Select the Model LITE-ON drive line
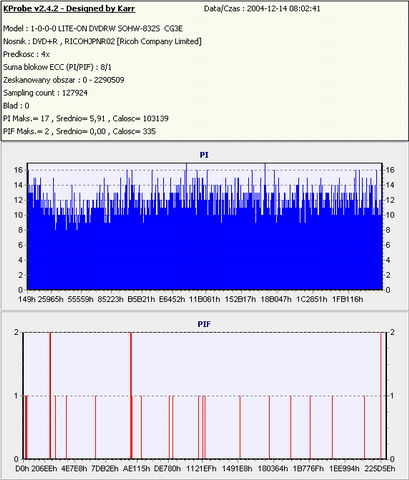This screenshot has height=480, width=409. tap(93, 29)
